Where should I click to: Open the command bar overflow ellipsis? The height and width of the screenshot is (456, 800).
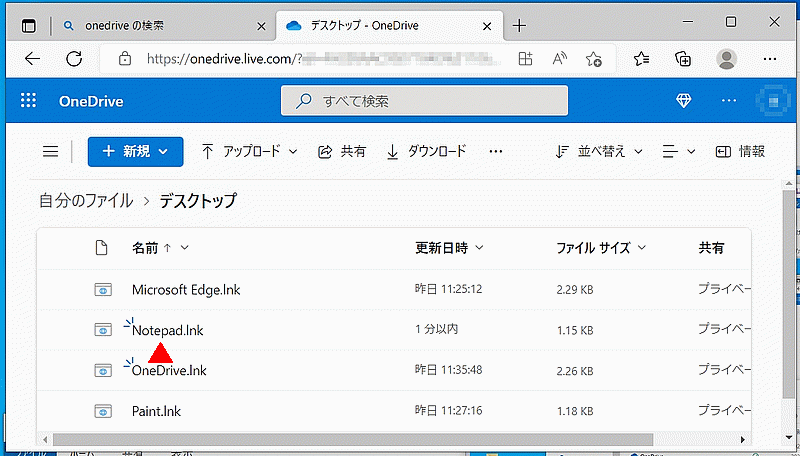click(x=495, y=151)
